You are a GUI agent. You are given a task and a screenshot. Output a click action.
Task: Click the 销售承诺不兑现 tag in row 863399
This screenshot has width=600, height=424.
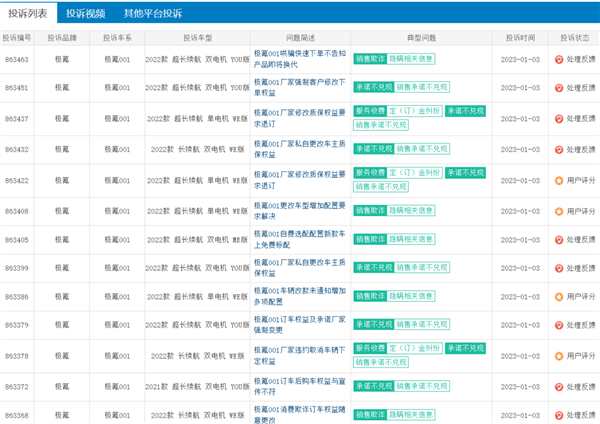point(422,267)
